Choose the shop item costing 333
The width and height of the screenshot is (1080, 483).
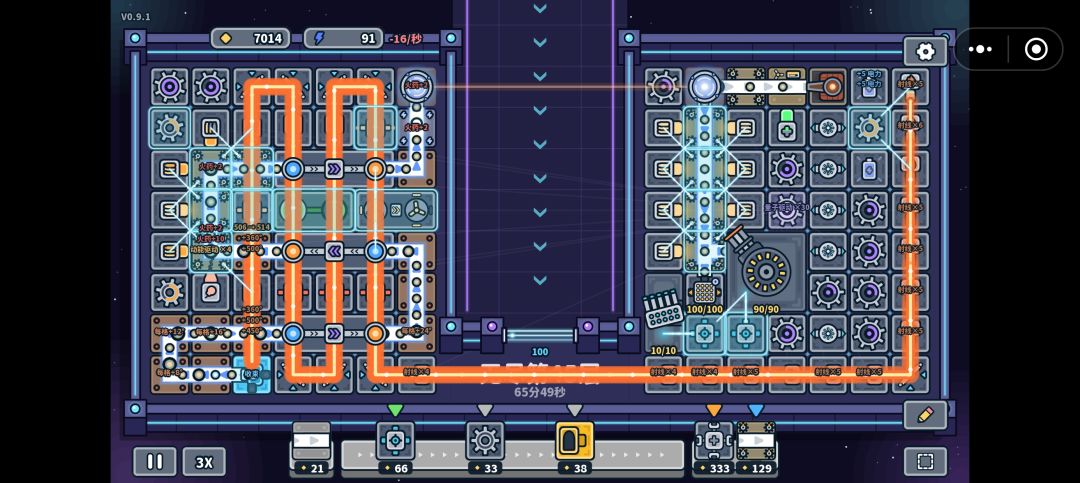click(x=714, y=441)
